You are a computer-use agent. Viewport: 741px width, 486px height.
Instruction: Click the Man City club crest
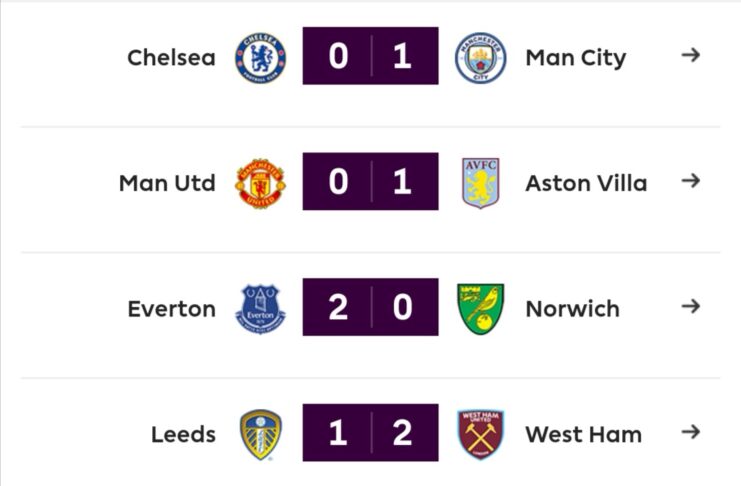(x=480, y=57)
